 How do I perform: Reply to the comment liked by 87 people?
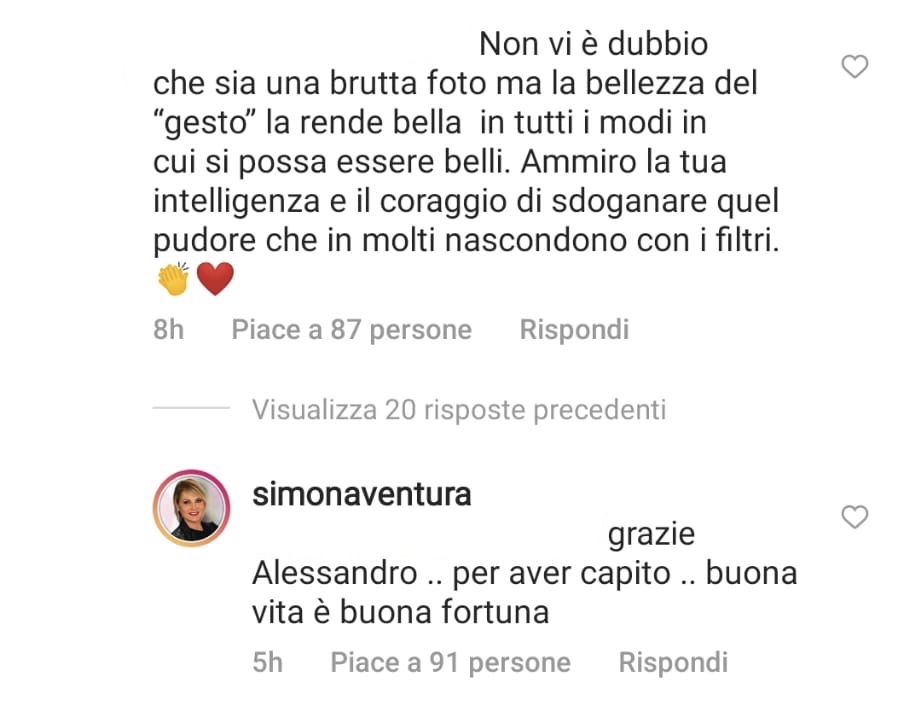coord(574,330)
